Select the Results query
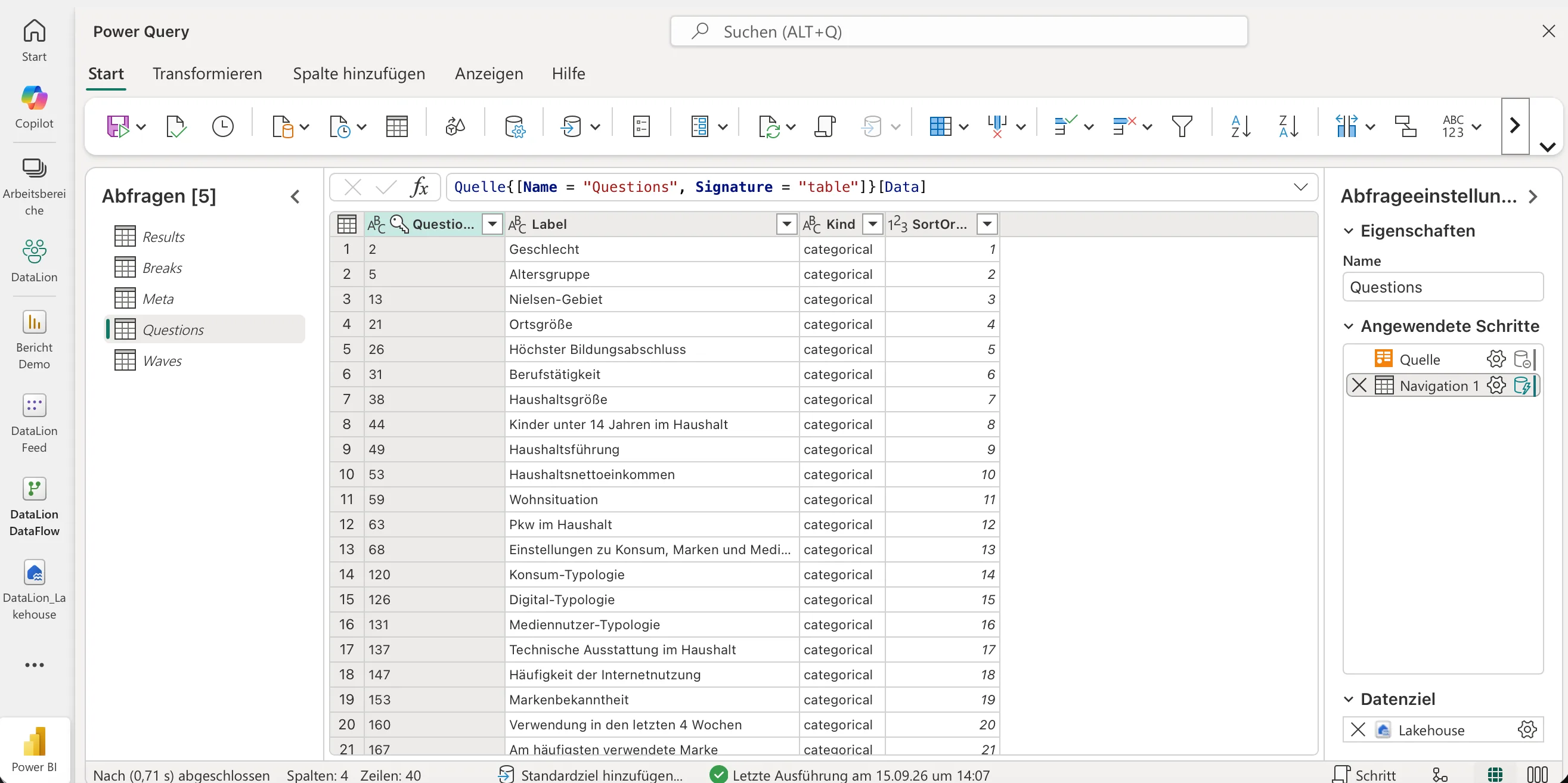This screenshot has width=1568, height=783. click(x=205, y=237)
